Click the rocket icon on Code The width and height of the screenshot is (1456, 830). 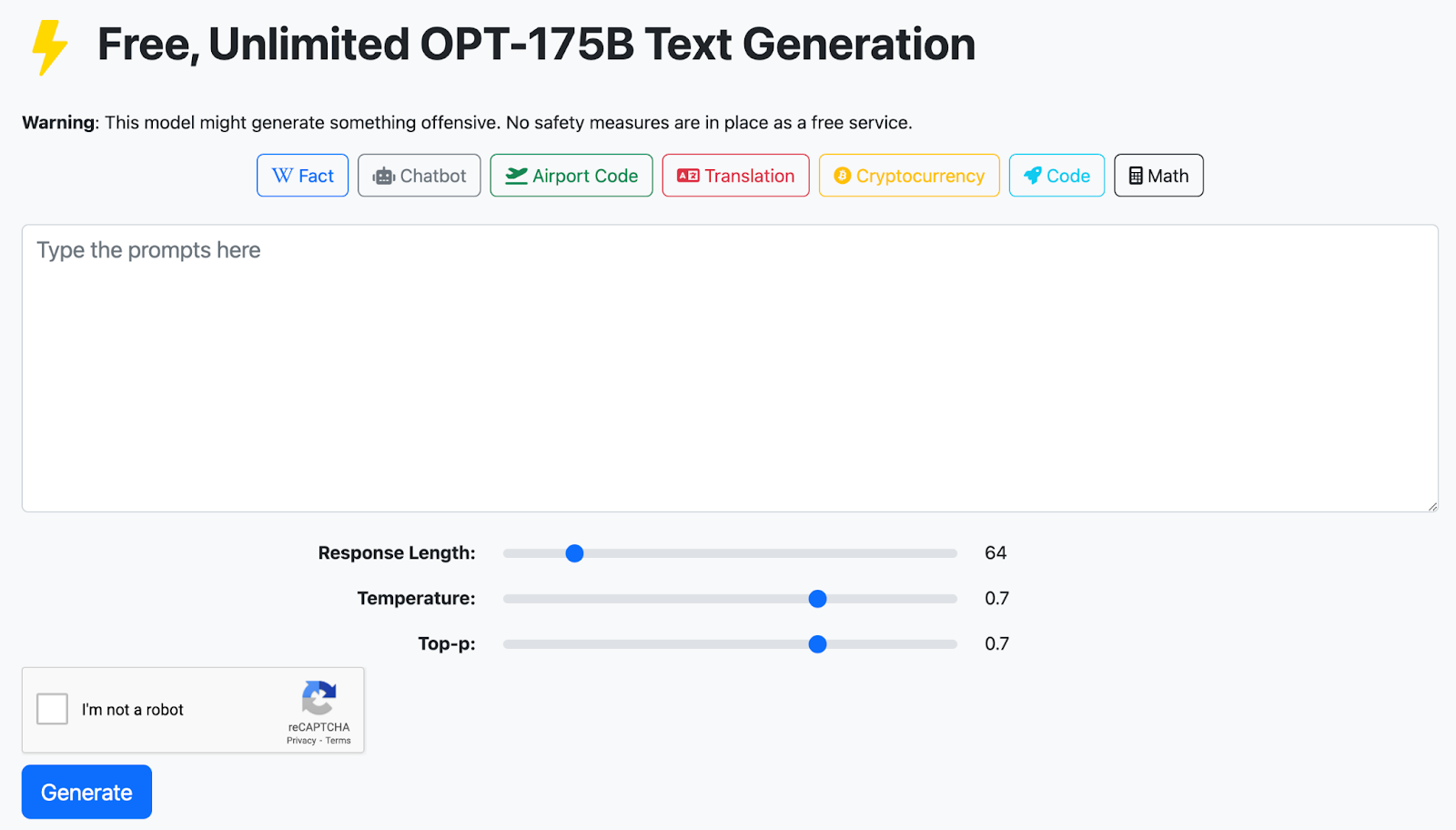pos(1032,176)
